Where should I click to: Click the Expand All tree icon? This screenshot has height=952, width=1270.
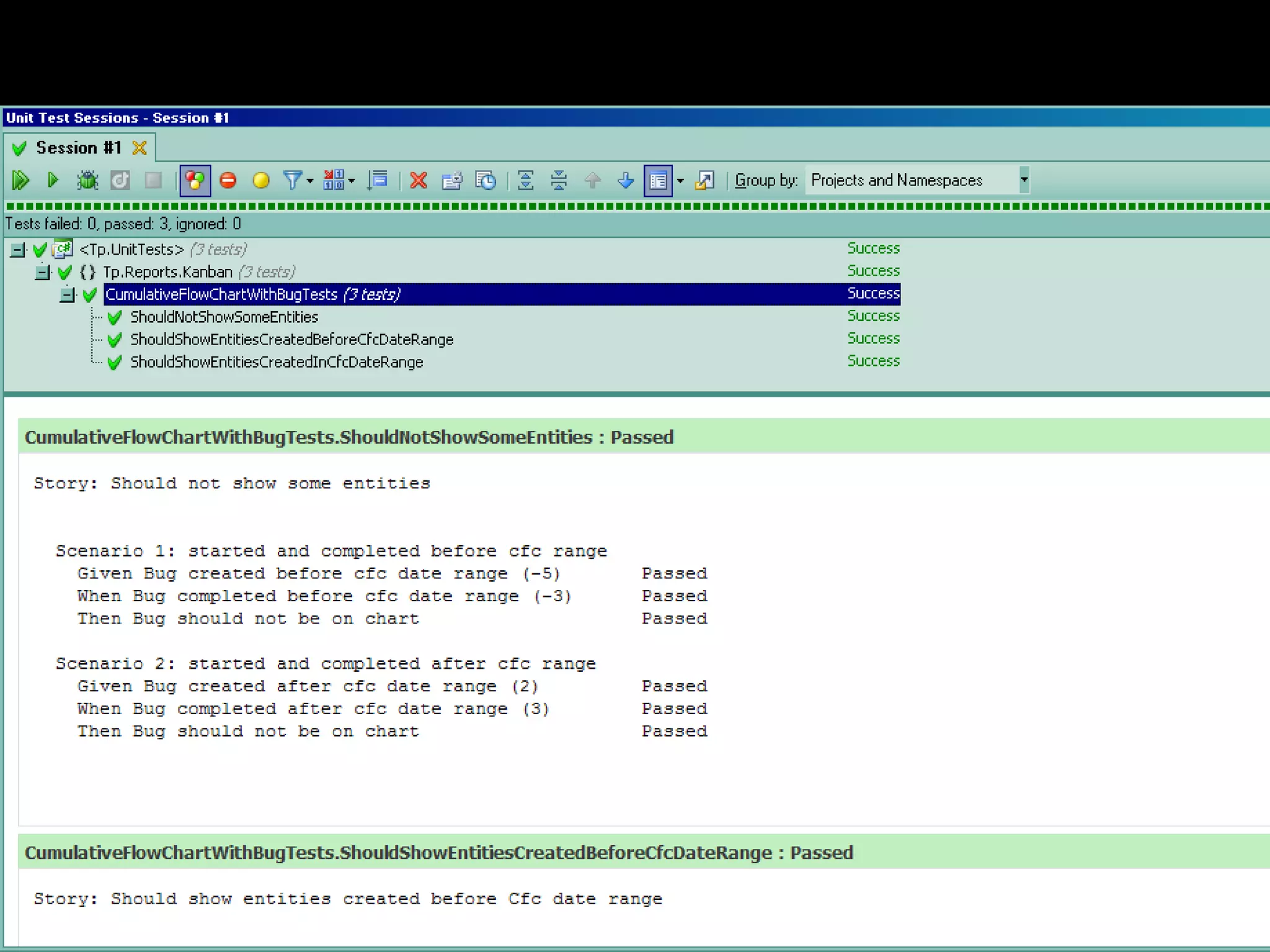525,180
